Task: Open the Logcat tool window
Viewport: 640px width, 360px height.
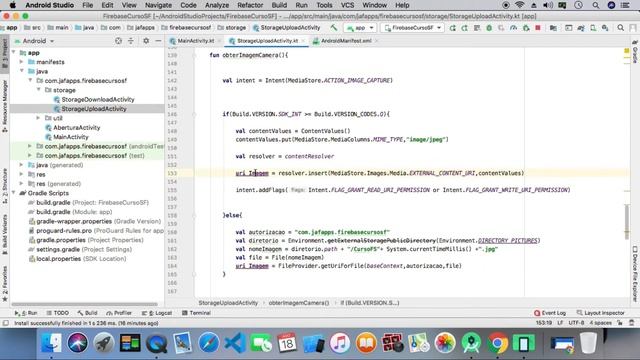Action: pyautogui.click(x=157, y=313)
